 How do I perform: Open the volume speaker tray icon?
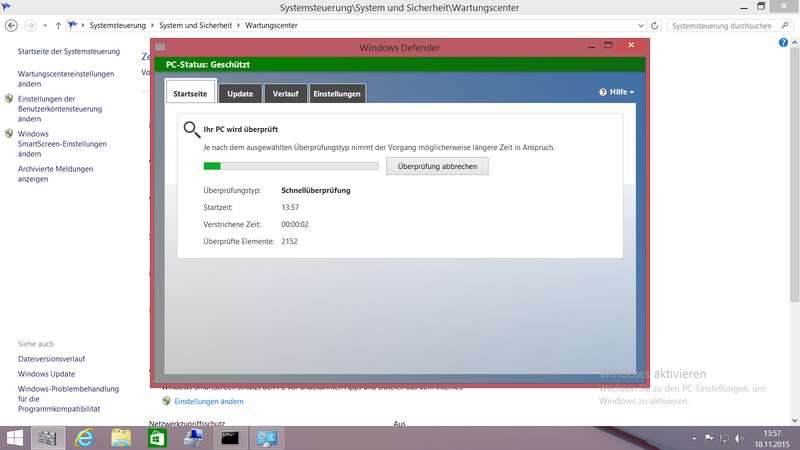point(739,438)
